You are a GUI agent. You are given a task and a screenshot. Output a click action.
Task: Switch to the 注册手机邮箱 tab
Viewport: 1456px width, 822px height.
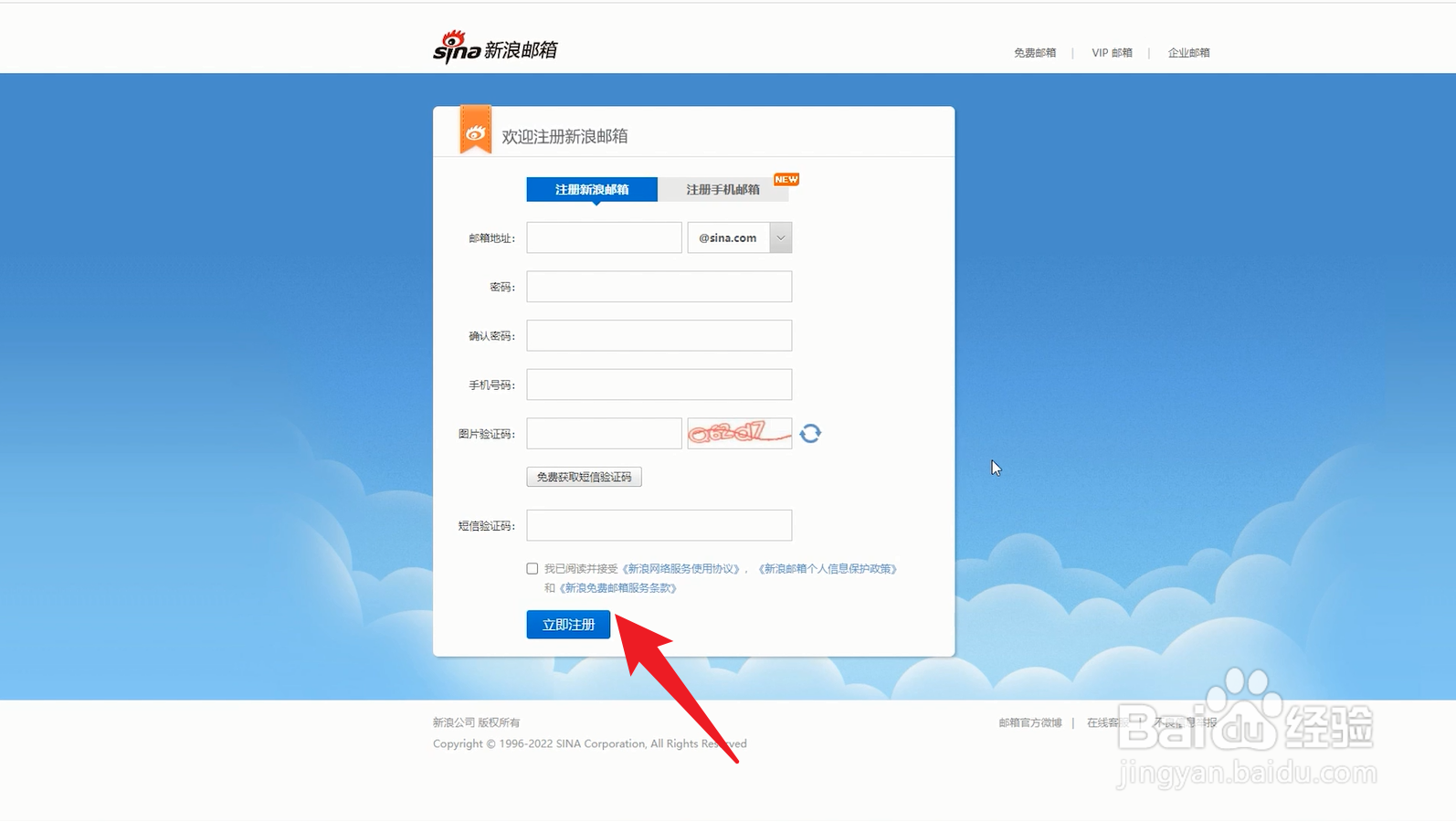click(723, 189)
